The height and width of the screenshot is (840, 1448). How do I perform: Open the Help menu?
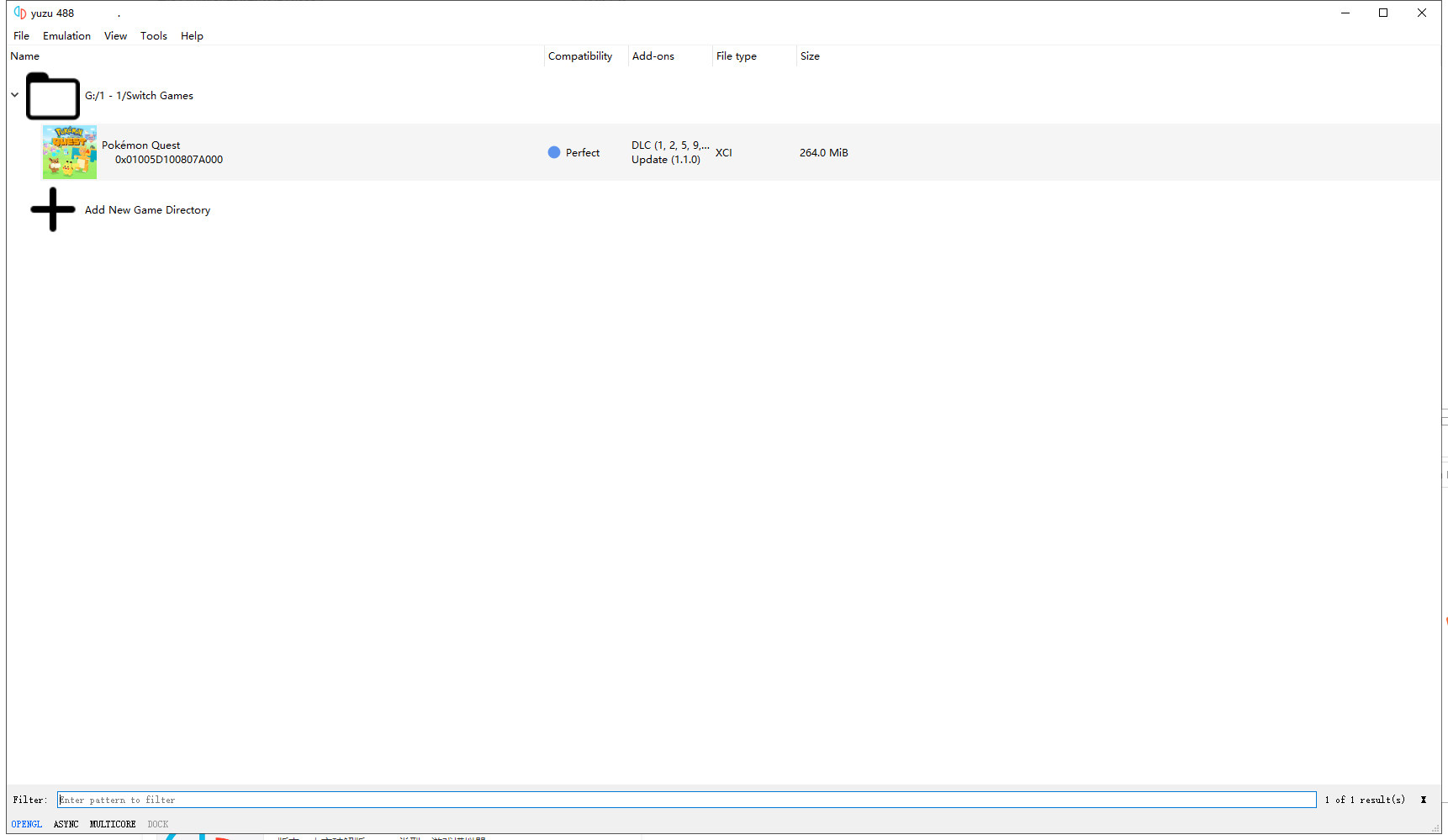tap(192, 36)
